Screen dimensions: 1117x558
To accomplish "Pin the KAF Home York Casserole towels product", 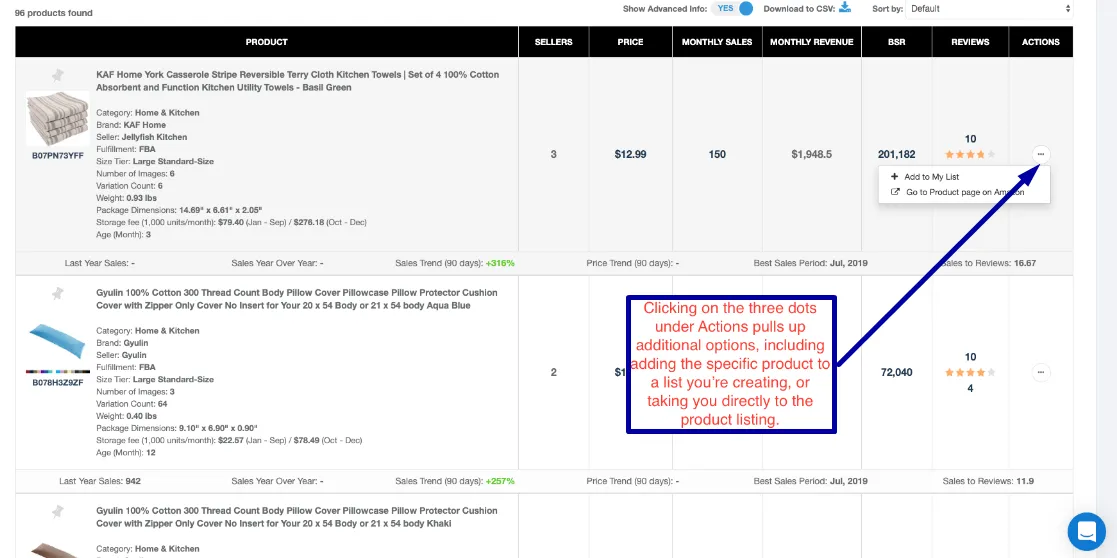I will [58, 75].
